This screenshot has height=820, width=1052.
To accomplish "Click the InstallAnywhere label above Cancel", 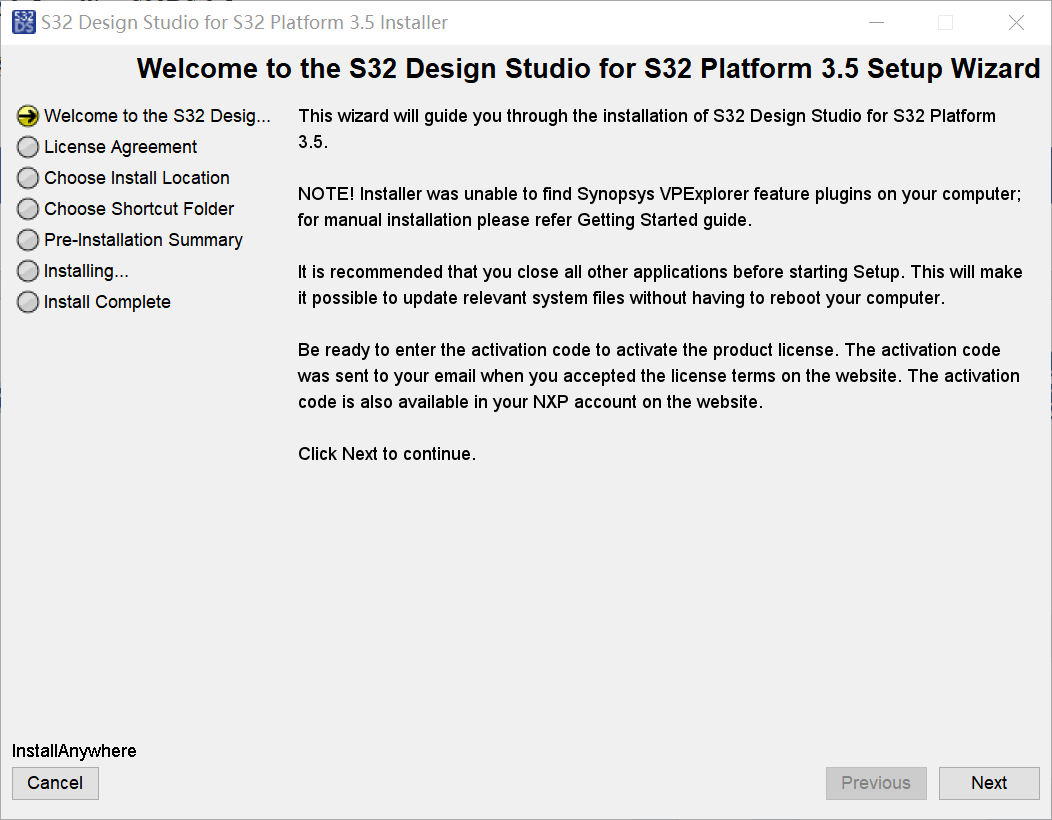I will click(x=74, y=751).
